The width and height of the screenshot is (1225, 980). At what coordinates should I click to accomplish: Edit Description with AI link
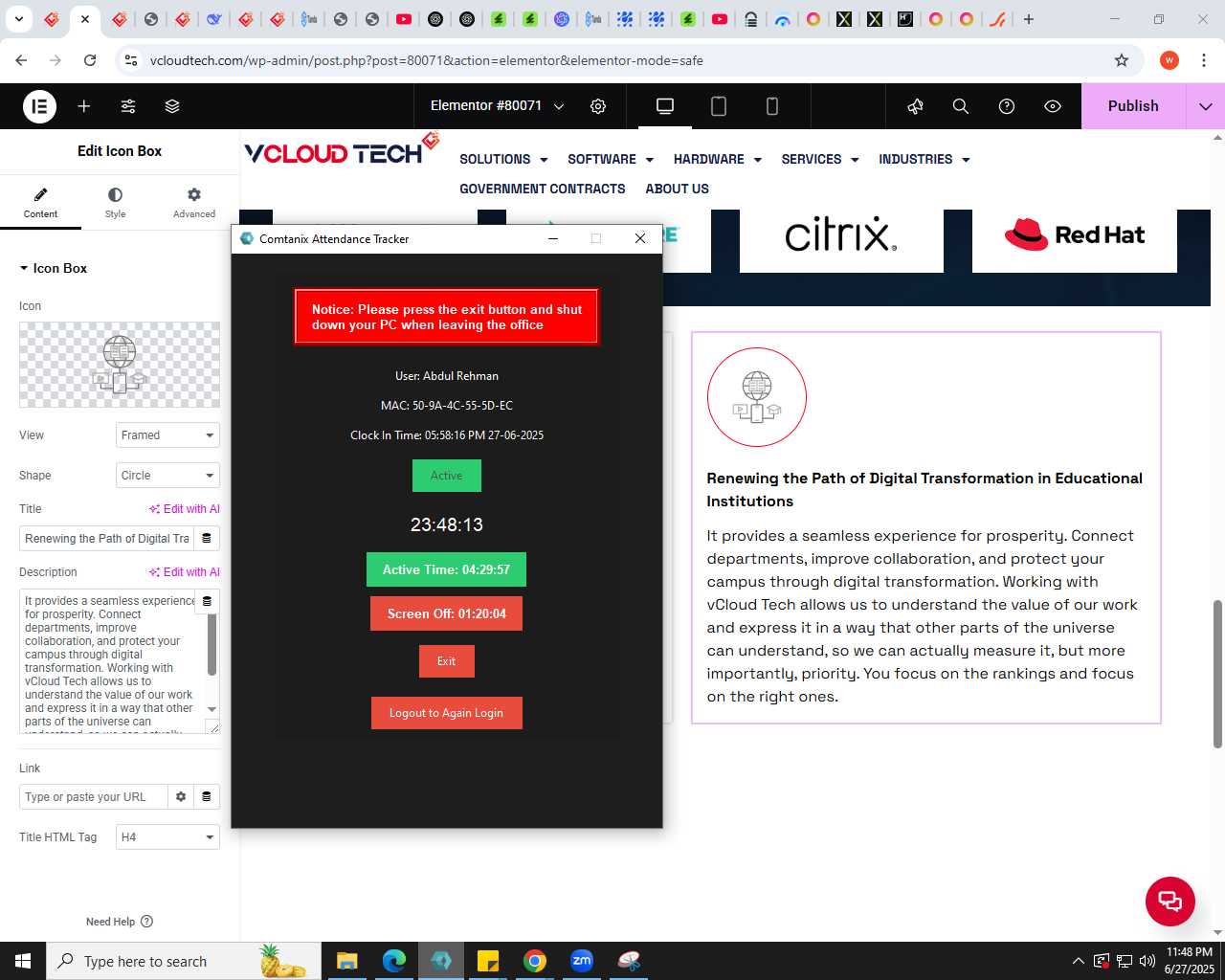pos(185,572)
